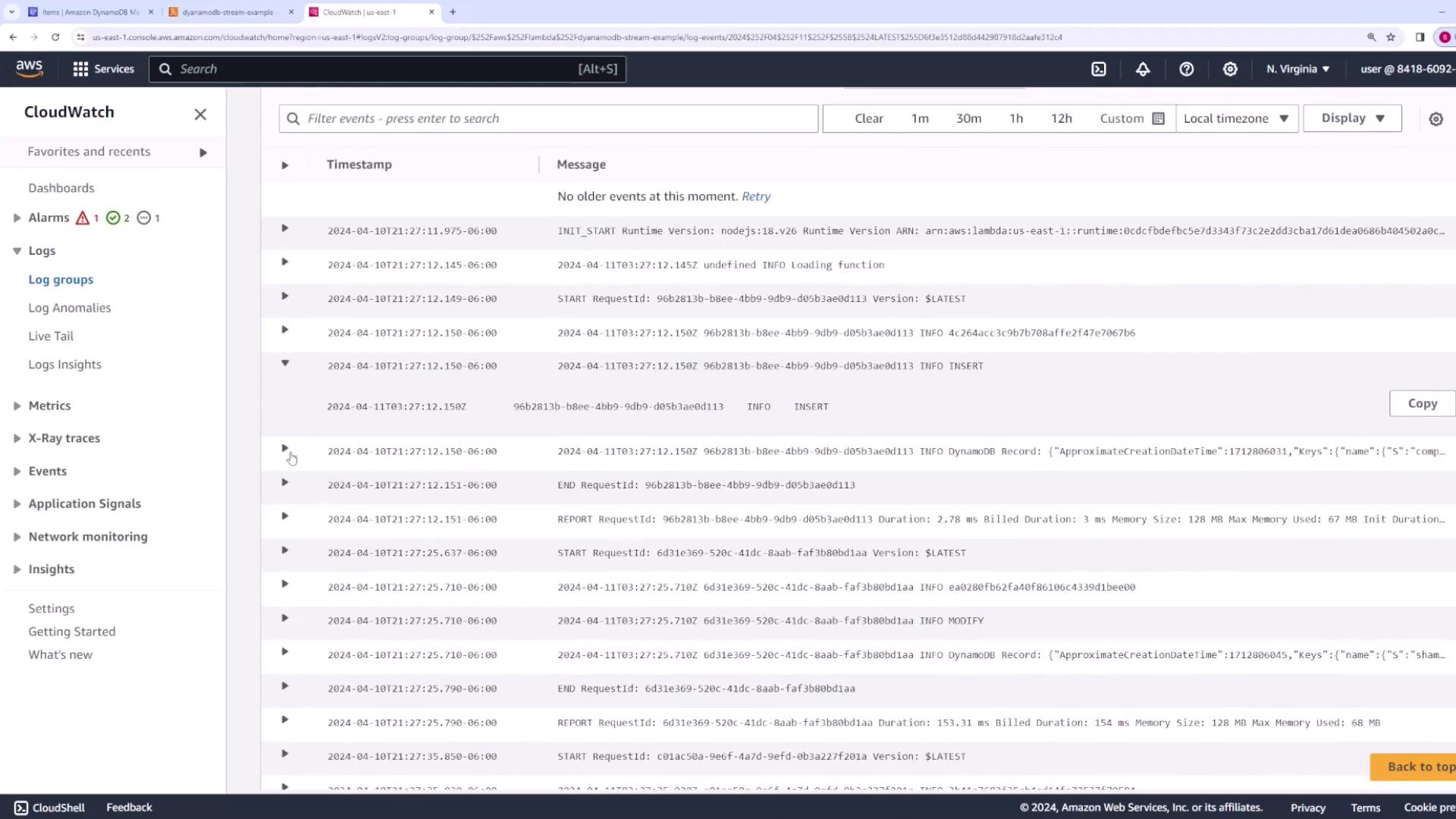Open the notifications bell icon

[1143, 69]
